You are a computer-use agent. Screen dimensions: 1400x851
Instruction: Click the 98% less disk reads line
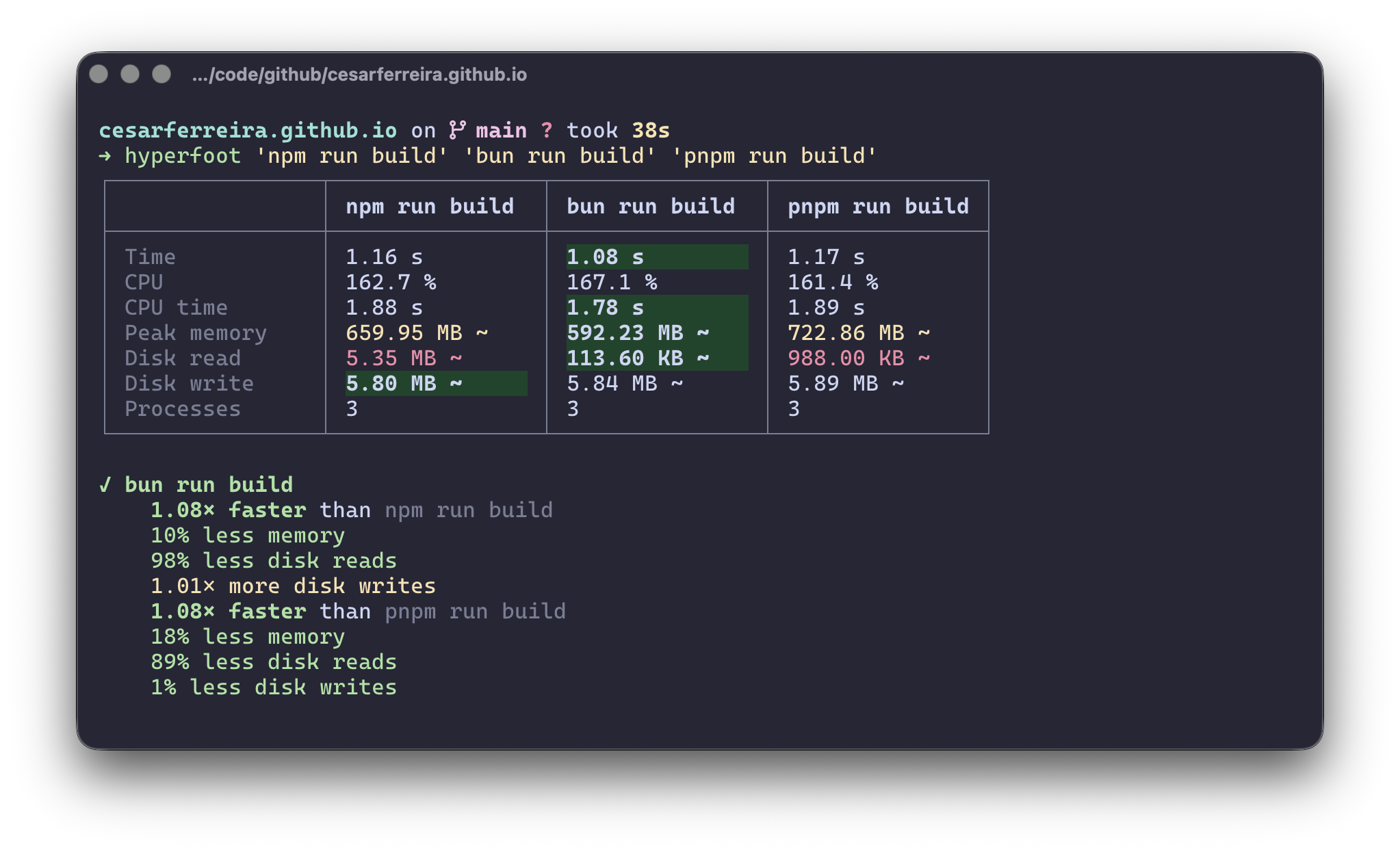(274, 561)
